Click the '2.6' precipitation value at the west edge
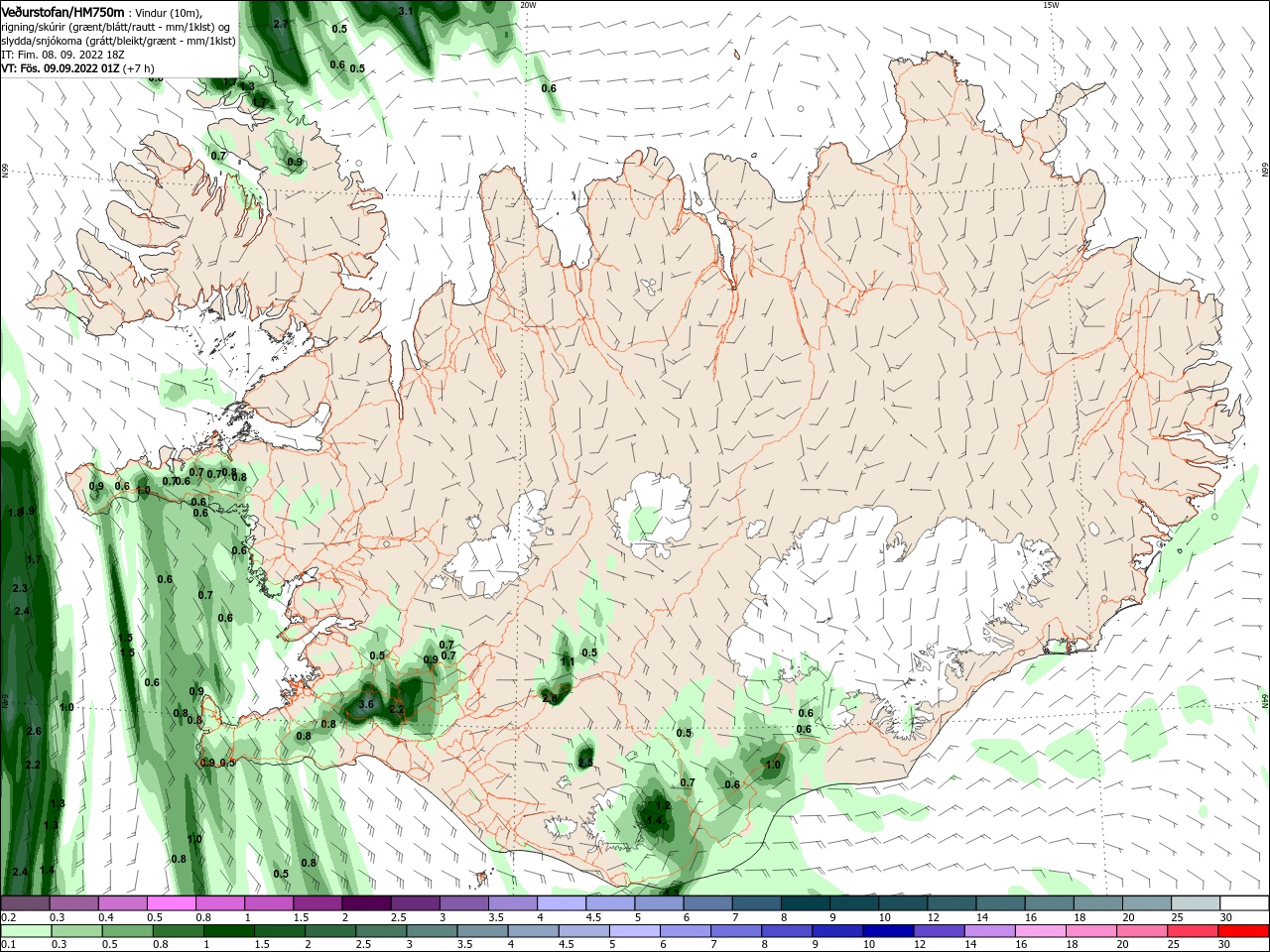This screenshot has height=952, width=1270. [33, 731]
